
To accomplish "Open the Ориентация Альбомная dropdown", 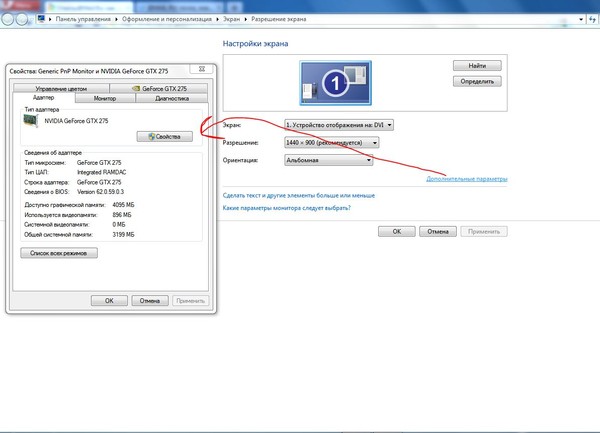I will pos(328,160).
